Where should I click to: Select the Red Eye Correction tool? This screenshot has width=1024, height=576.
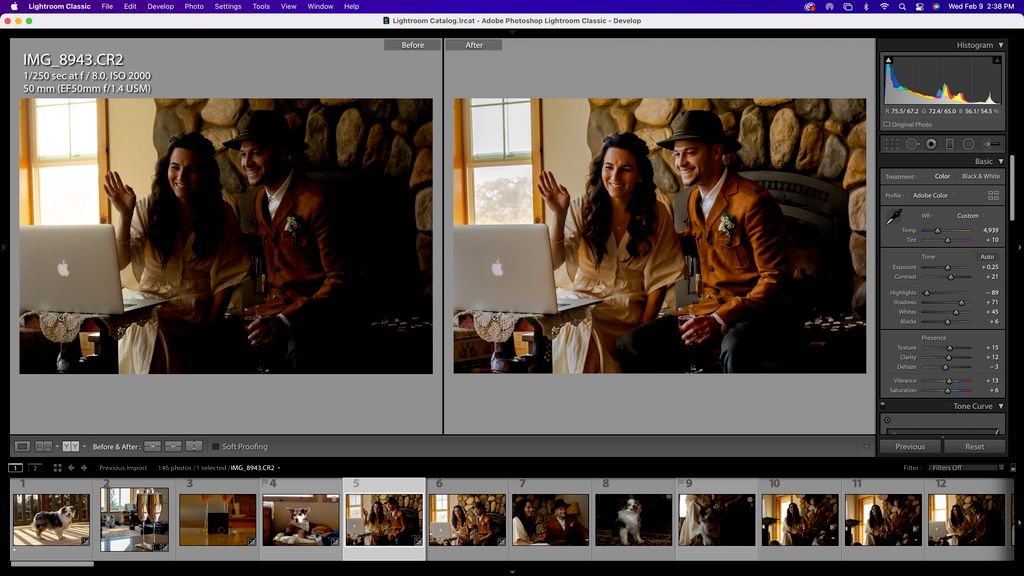[x=931, y=144]
